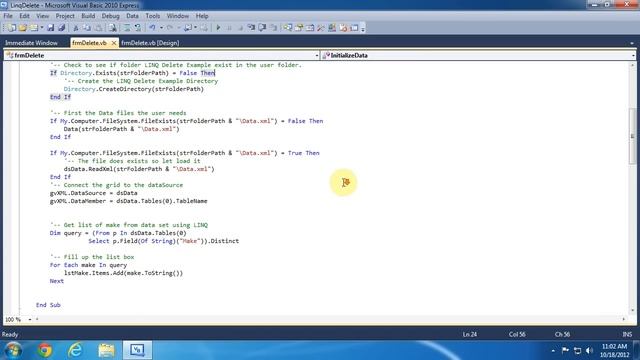Viewport: 640px width, 360px height.
Task: Open the Window menu
Action: pos(178,16)
